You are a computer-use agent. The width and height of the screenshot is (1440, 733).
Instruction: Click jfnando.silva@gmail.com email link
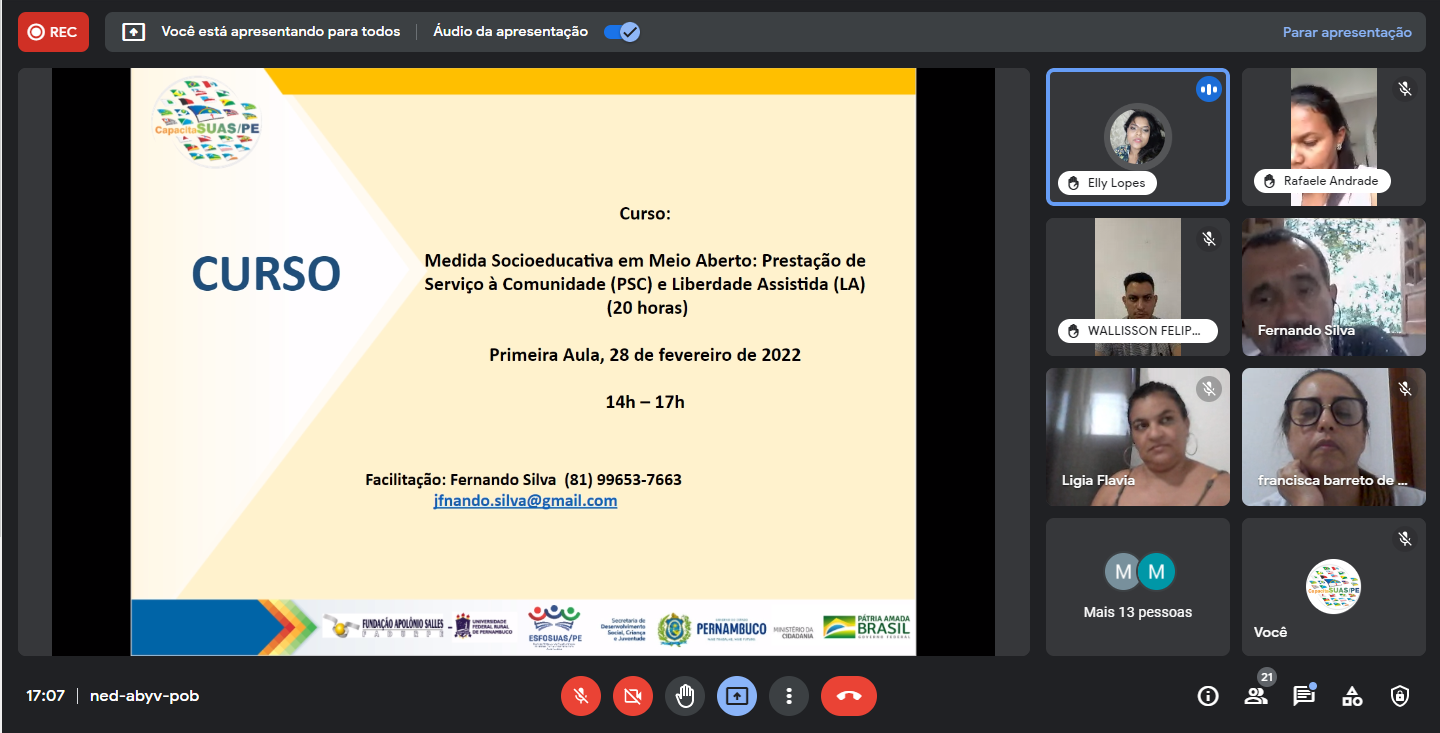(525, 501)
